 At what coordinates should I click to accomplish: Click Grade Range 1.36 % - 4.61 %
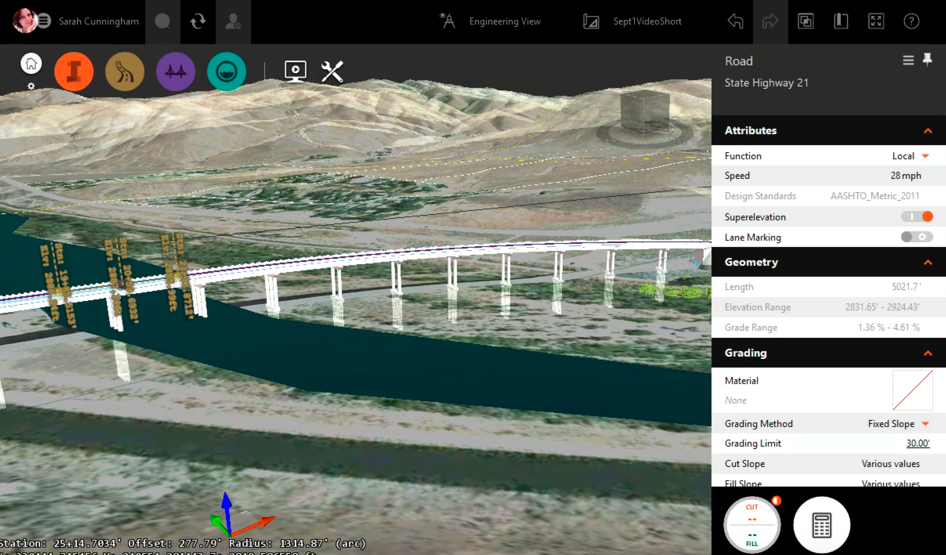(x=889, y=328)
